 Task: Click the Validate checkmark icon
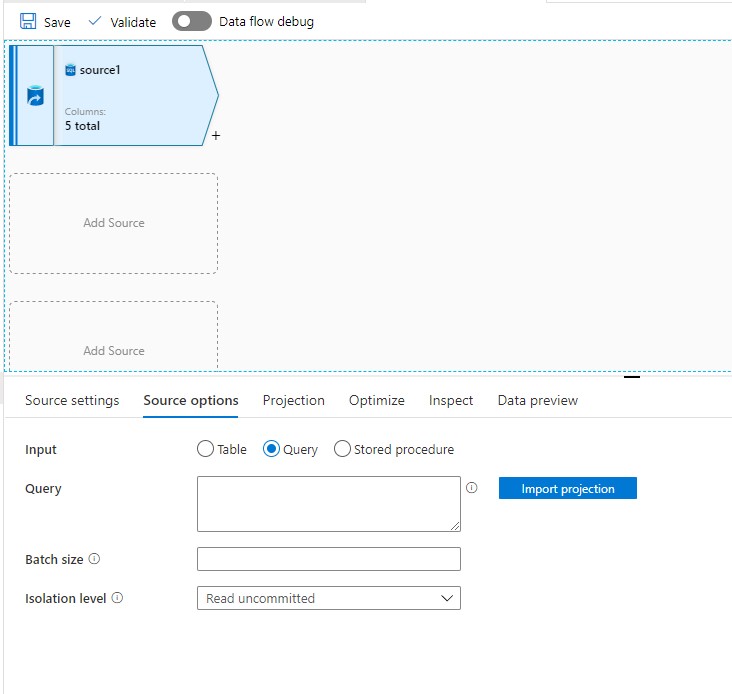[x=95, y=21]
